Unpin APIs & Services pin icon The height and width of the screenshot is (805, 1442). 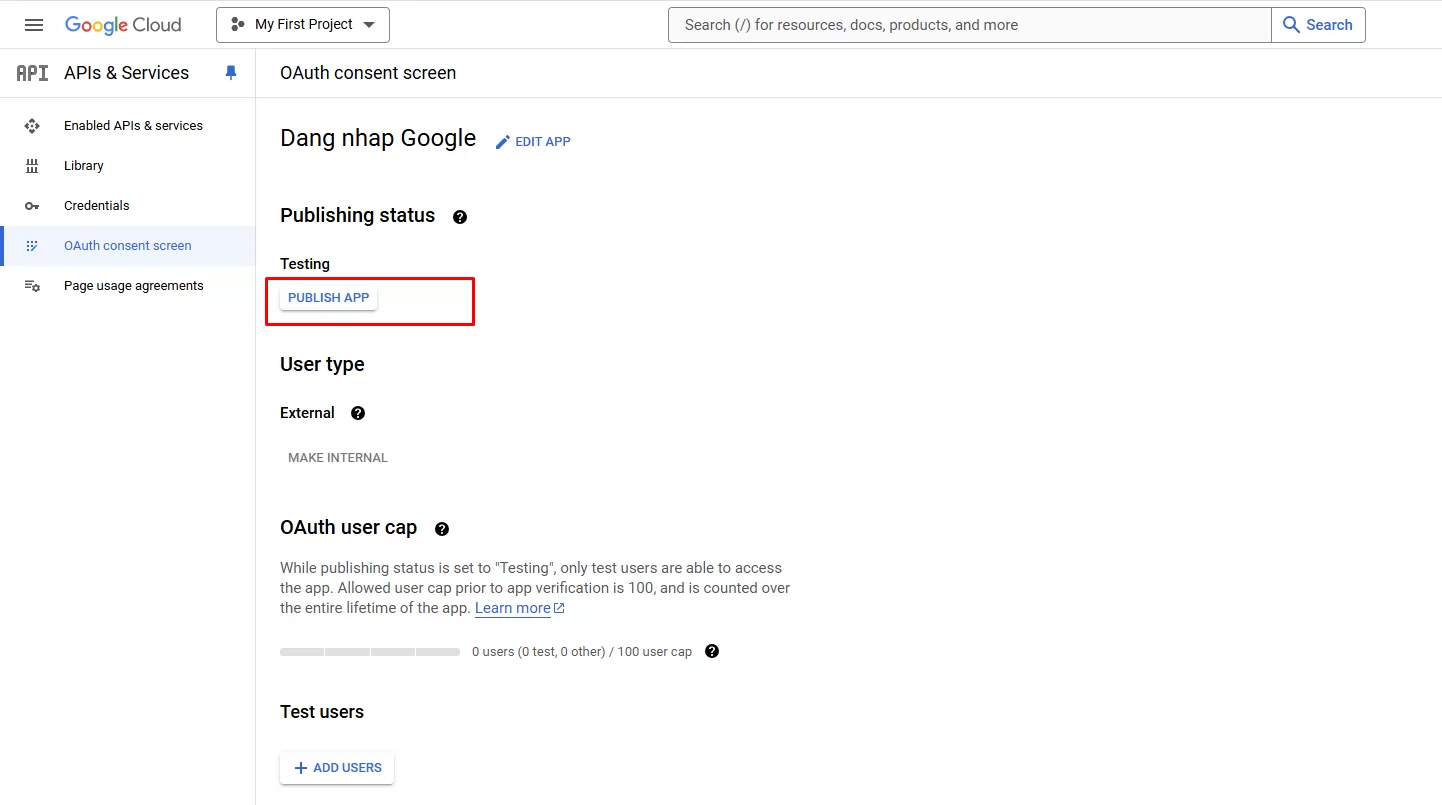pyautogui.click(x=231, y=73)
